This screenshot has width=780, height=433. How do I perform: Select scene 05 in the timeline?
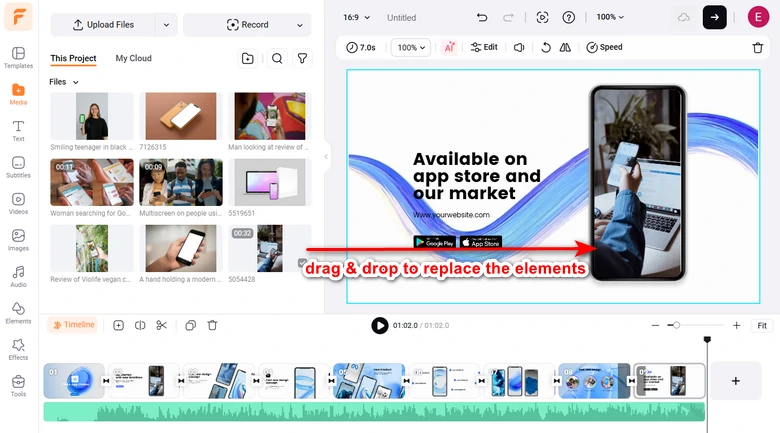click(x=369, y=381)
